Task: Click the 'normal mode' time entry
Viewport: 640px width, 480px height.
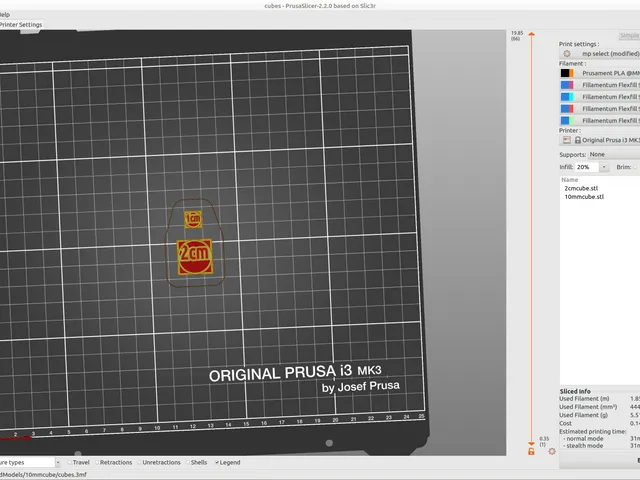Action: (584, 438)
